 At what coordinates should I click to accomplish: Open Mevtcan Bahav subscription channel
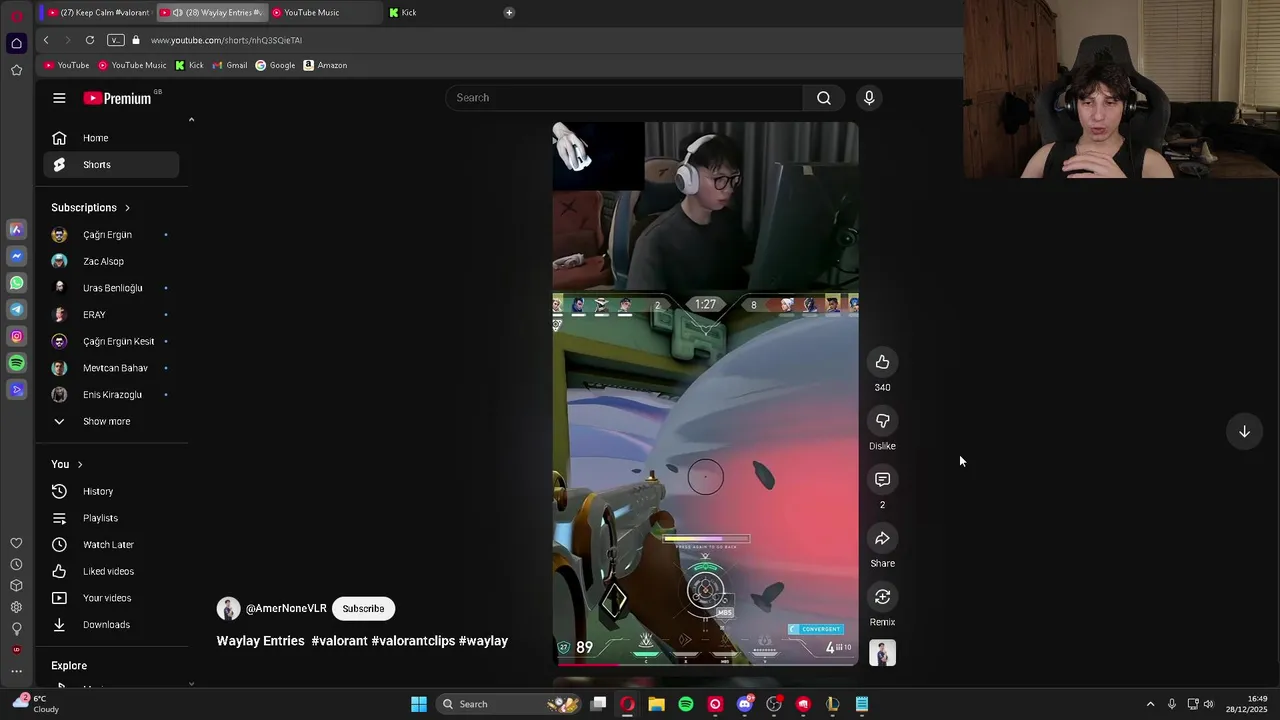(x=111, y=368)
